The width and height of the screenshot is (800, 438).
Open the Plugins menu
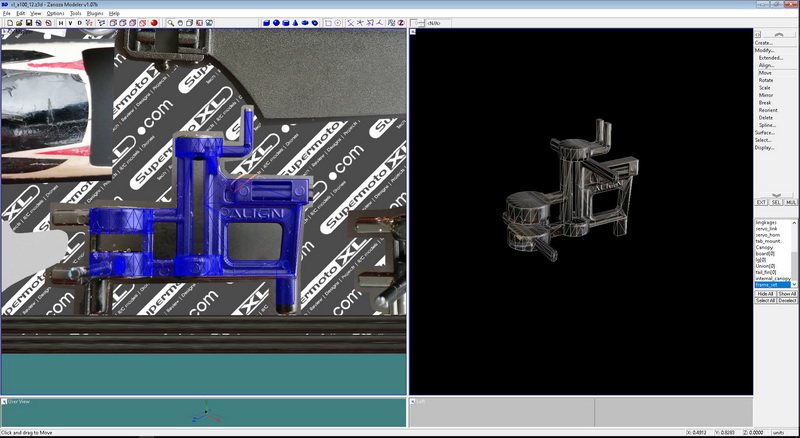[95, 13]
